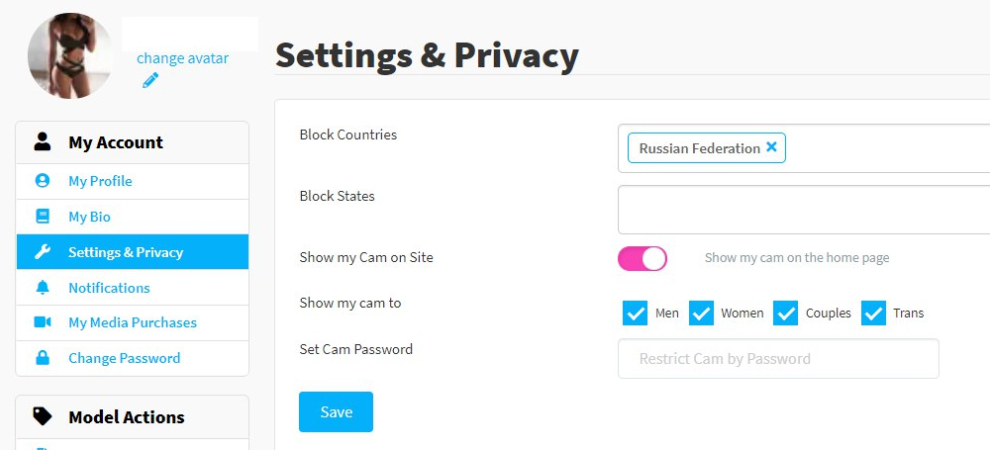Expand the Model Actions section header
This screenshot has width=990, height=467.
pos(132,417)
